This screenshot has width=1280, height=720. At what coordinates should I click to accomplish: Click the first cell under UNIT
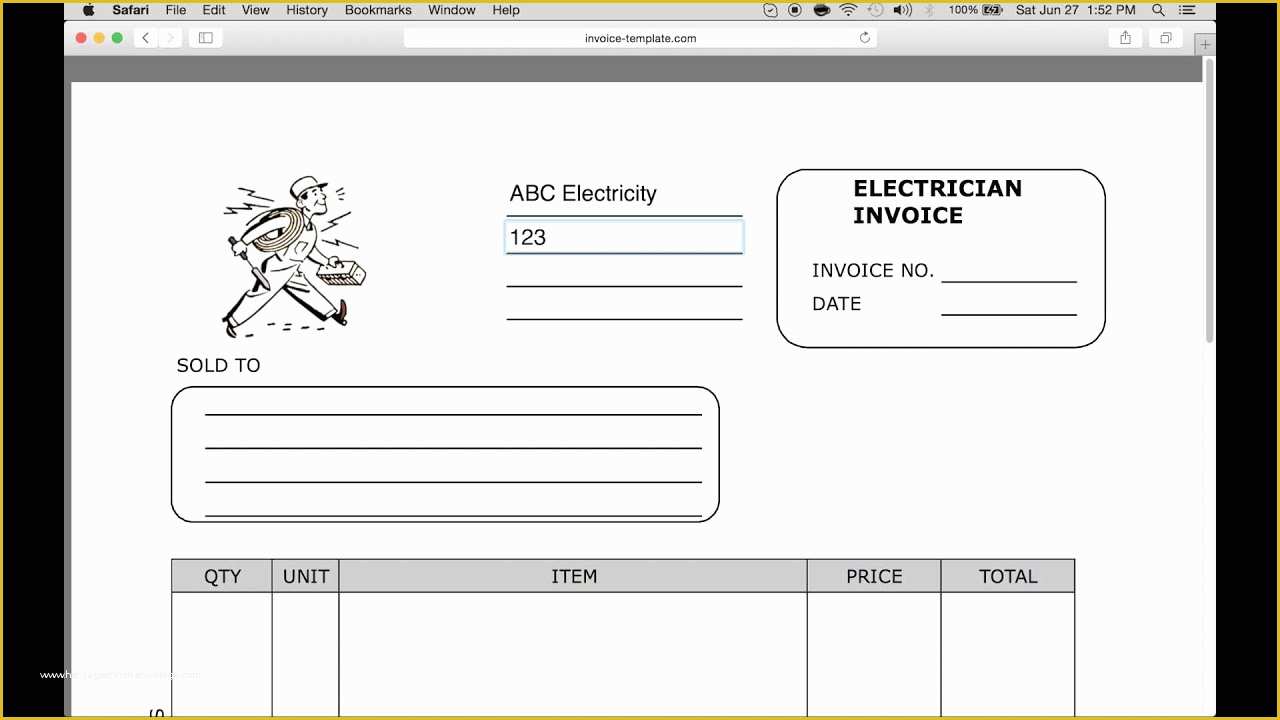coord(306,654)
